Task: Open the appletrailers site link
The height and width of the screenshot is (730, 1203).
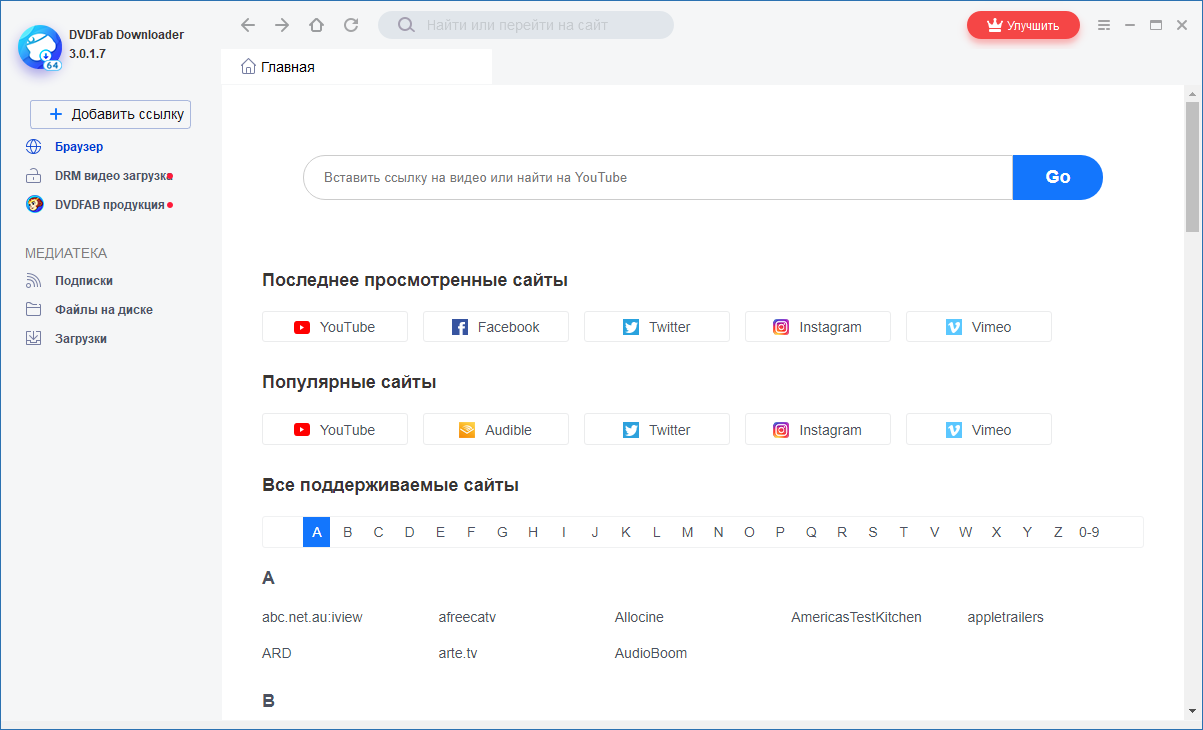Action: [x=1005, y=617]
